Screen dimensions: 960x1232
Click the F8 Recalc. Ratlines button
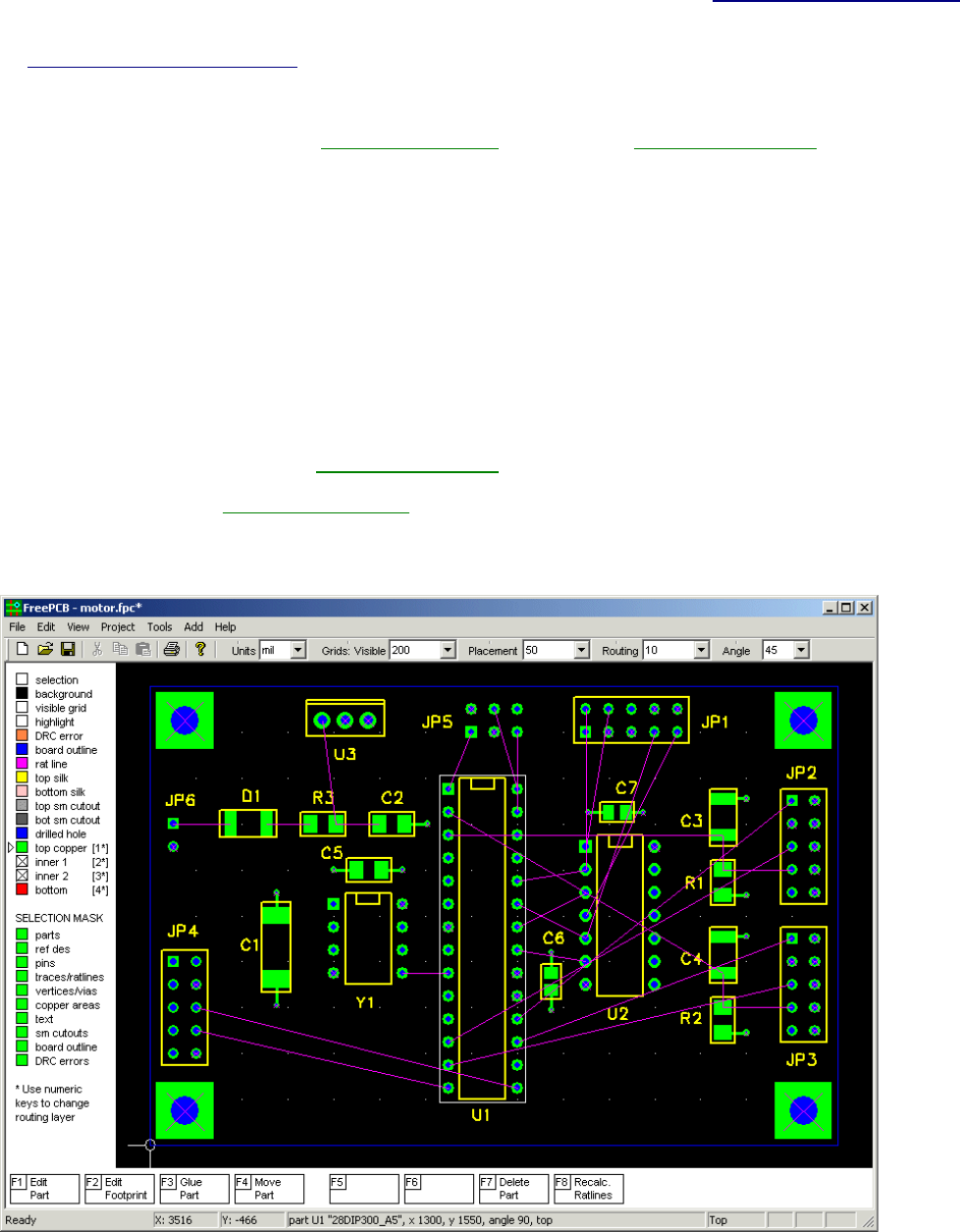[589, 1189]
